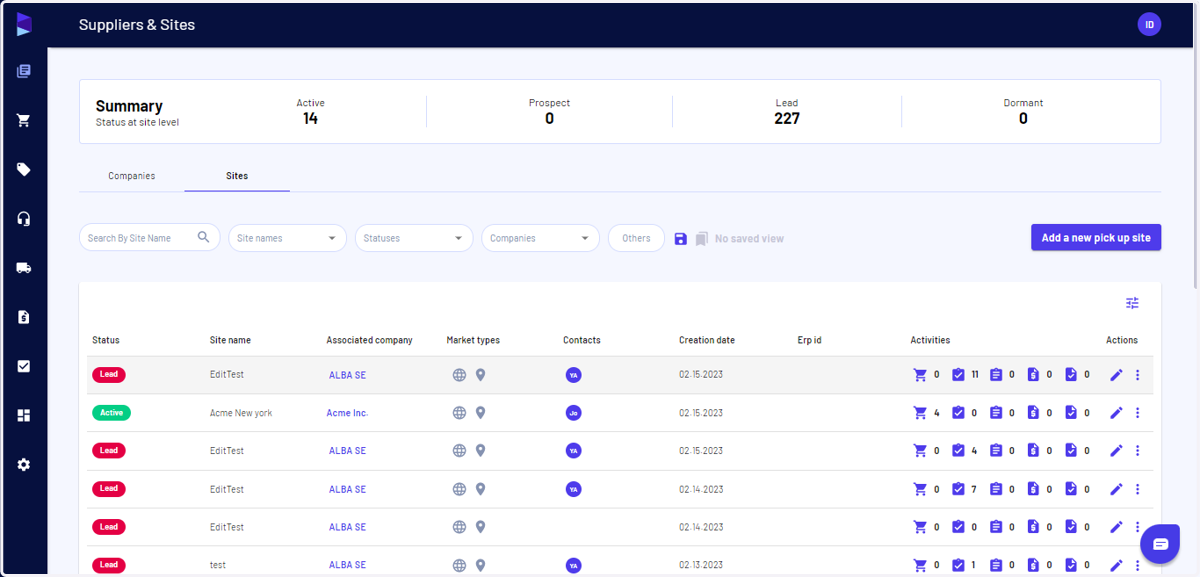Open the delivery truck section in sidebar

click(24, 267)
